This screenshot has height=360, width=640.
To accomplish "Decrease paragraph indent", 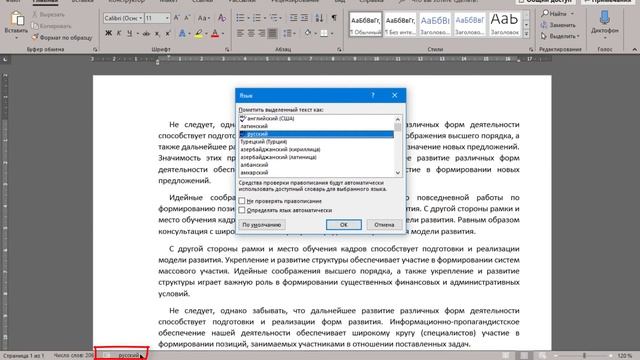I will pos(293,18).
